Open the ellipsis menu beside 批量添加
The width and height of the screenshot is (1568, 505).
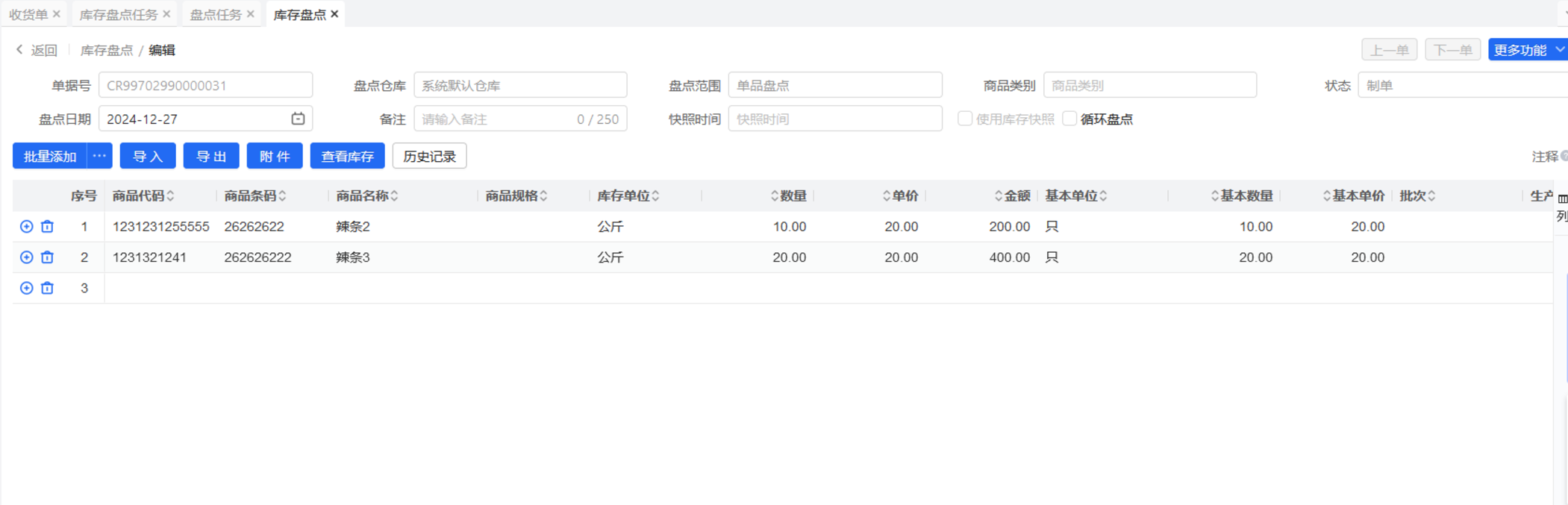tap(99, 156)
